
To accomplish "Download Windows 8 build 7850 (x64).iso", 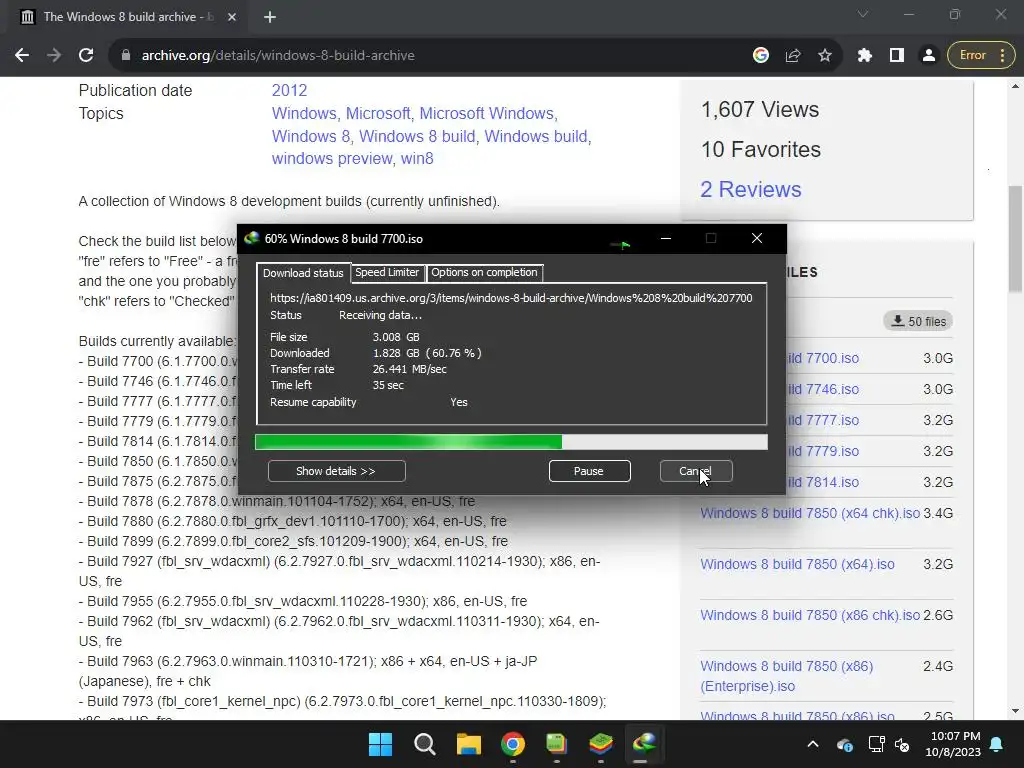I will (797, 564).
